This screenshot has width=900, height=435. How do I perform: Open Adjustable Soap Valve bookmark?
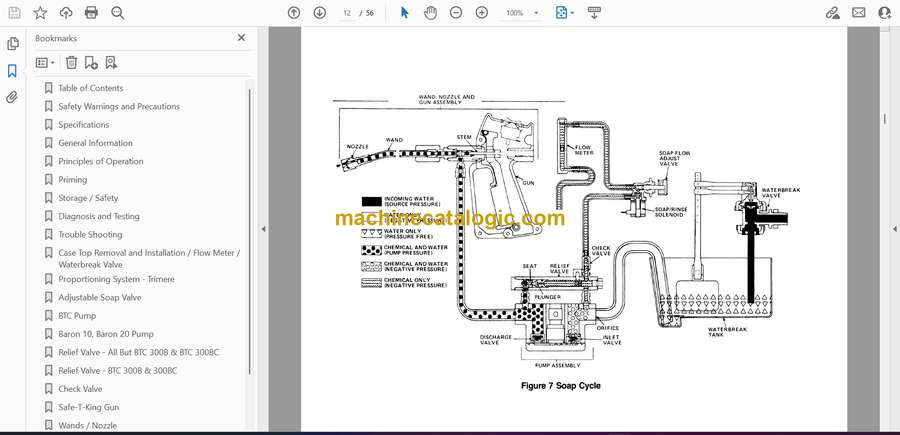pos(99,297)
